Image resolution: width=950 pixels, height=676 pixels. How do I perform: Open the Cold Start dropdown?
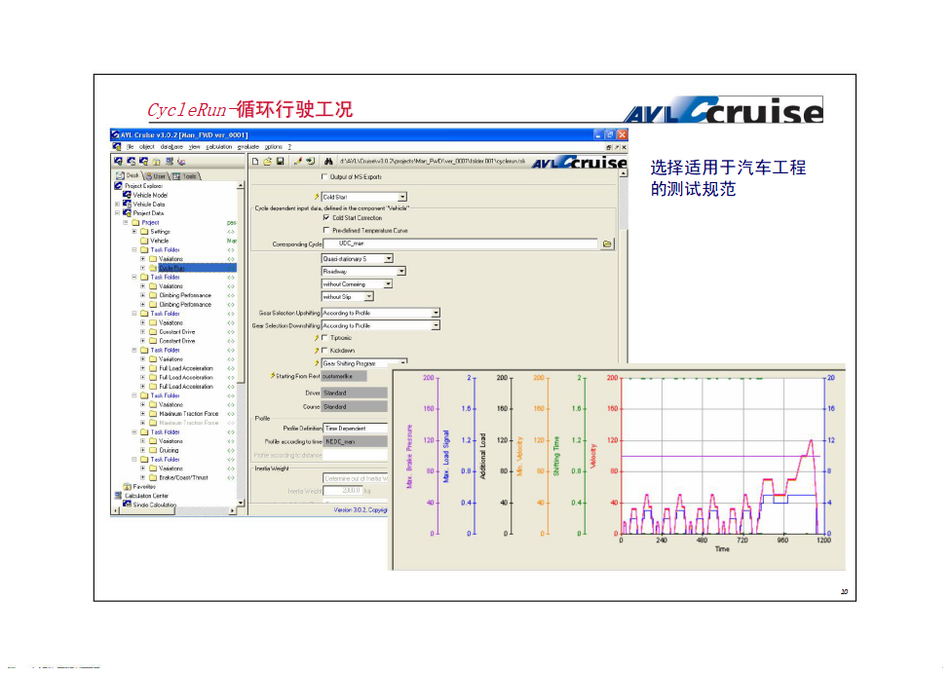pos(402,197)
